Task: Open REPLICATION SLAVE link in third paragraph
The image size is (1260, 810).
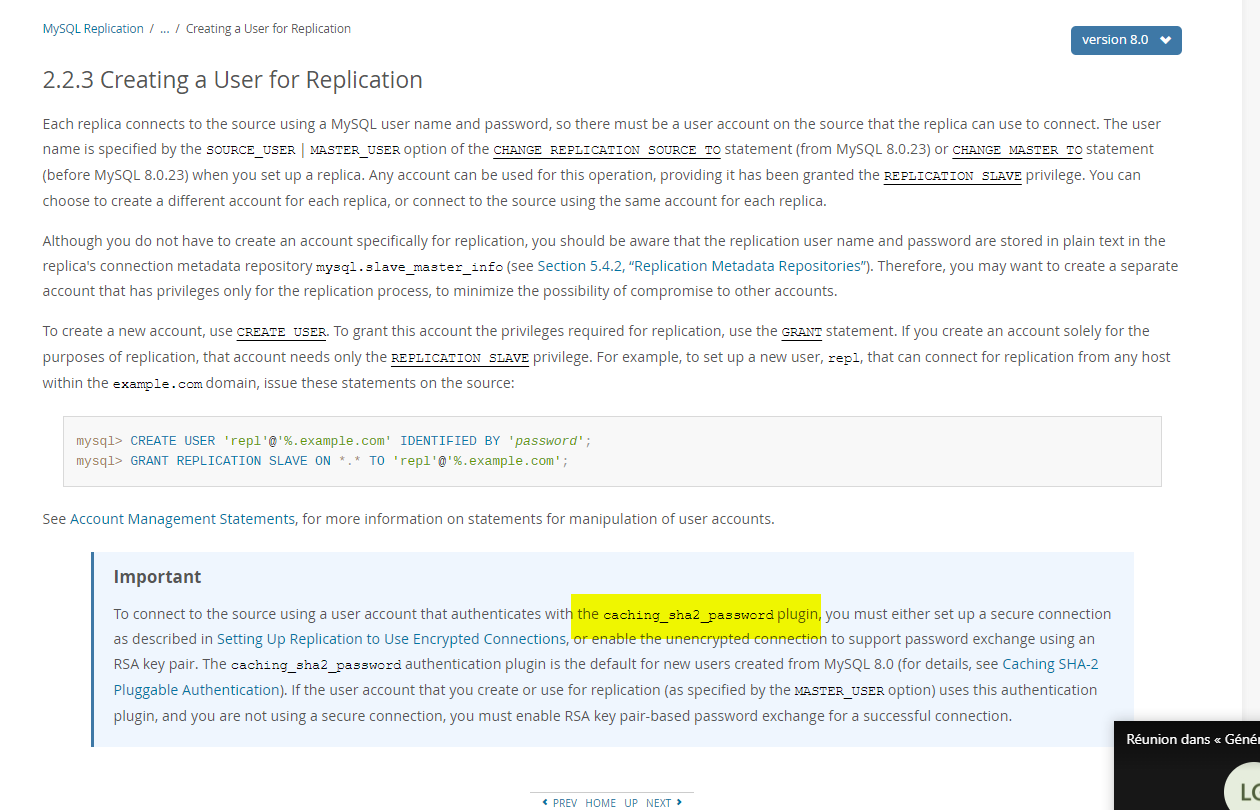Action: [x=460, y=358]
